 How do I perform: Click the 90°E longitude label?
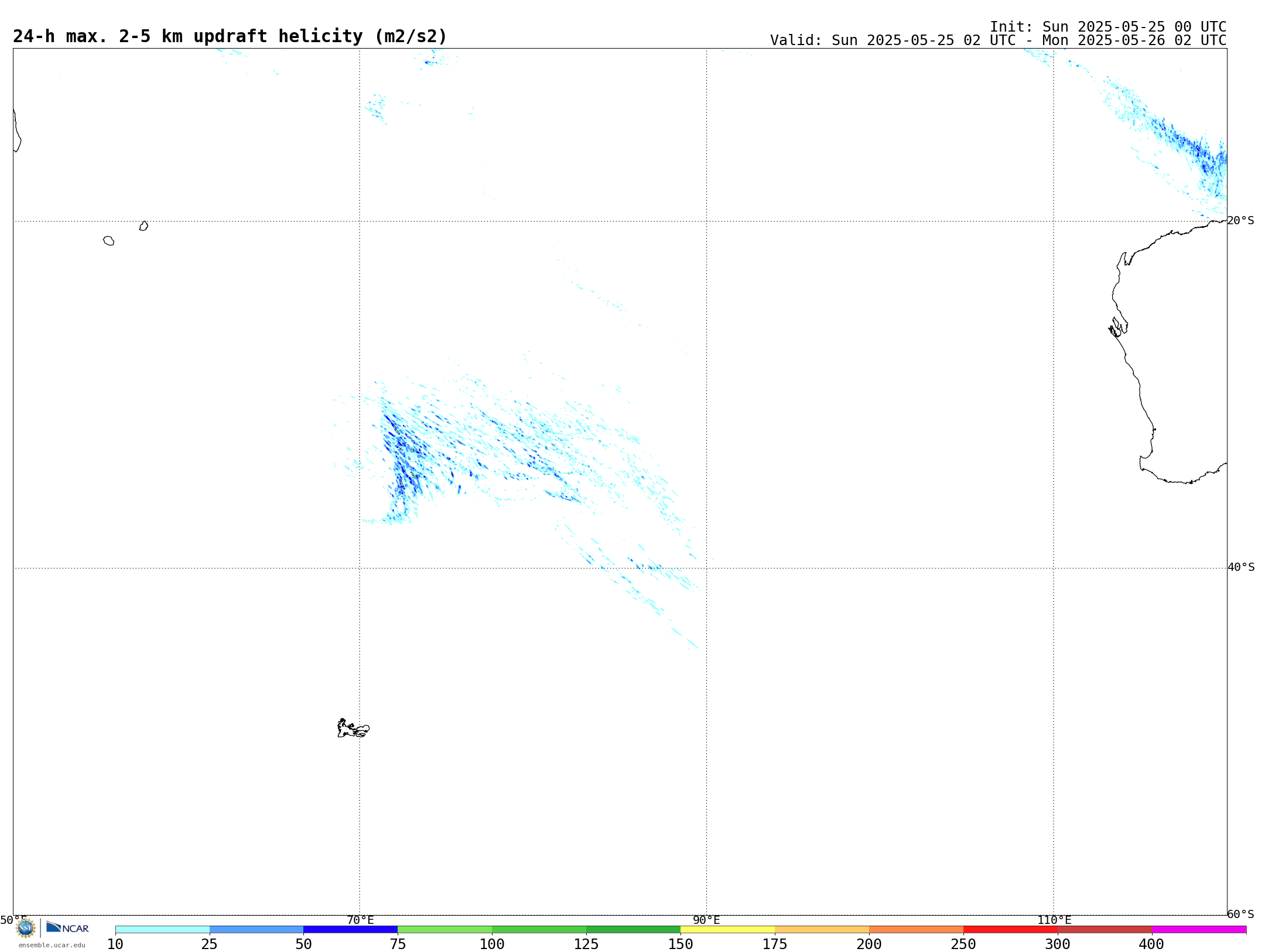(x=707, y=920)
